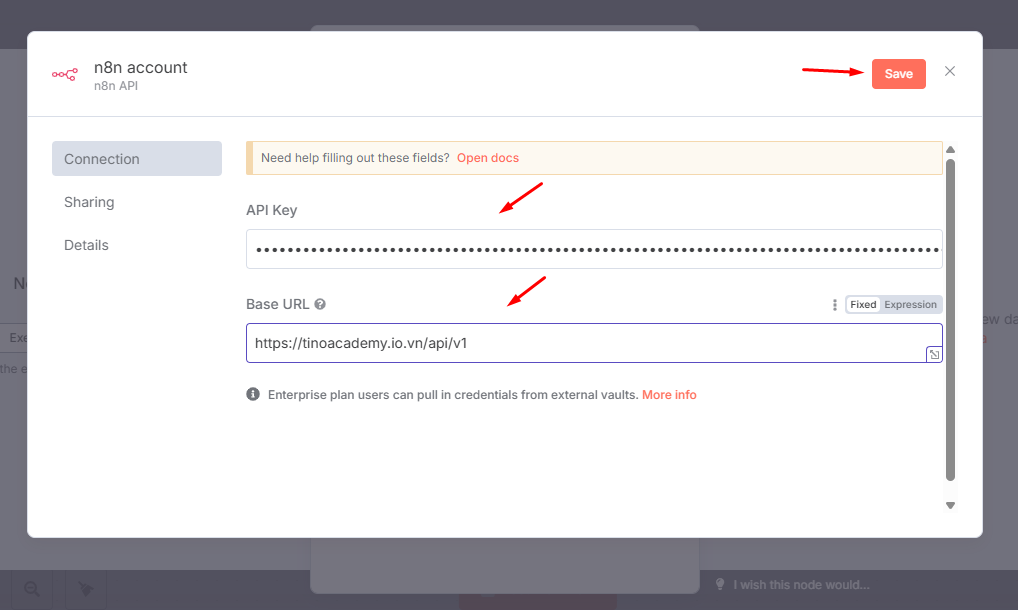Switch Base URL to Fixed mode
This screenshot has width=1018, height=610.
click(863, 304)
